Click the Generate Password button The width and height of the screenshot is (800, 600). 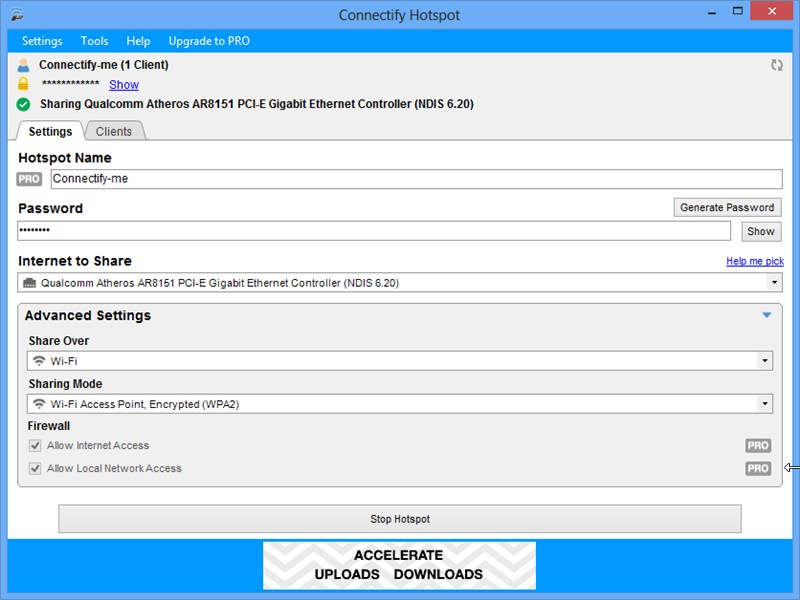click(728, 208)
